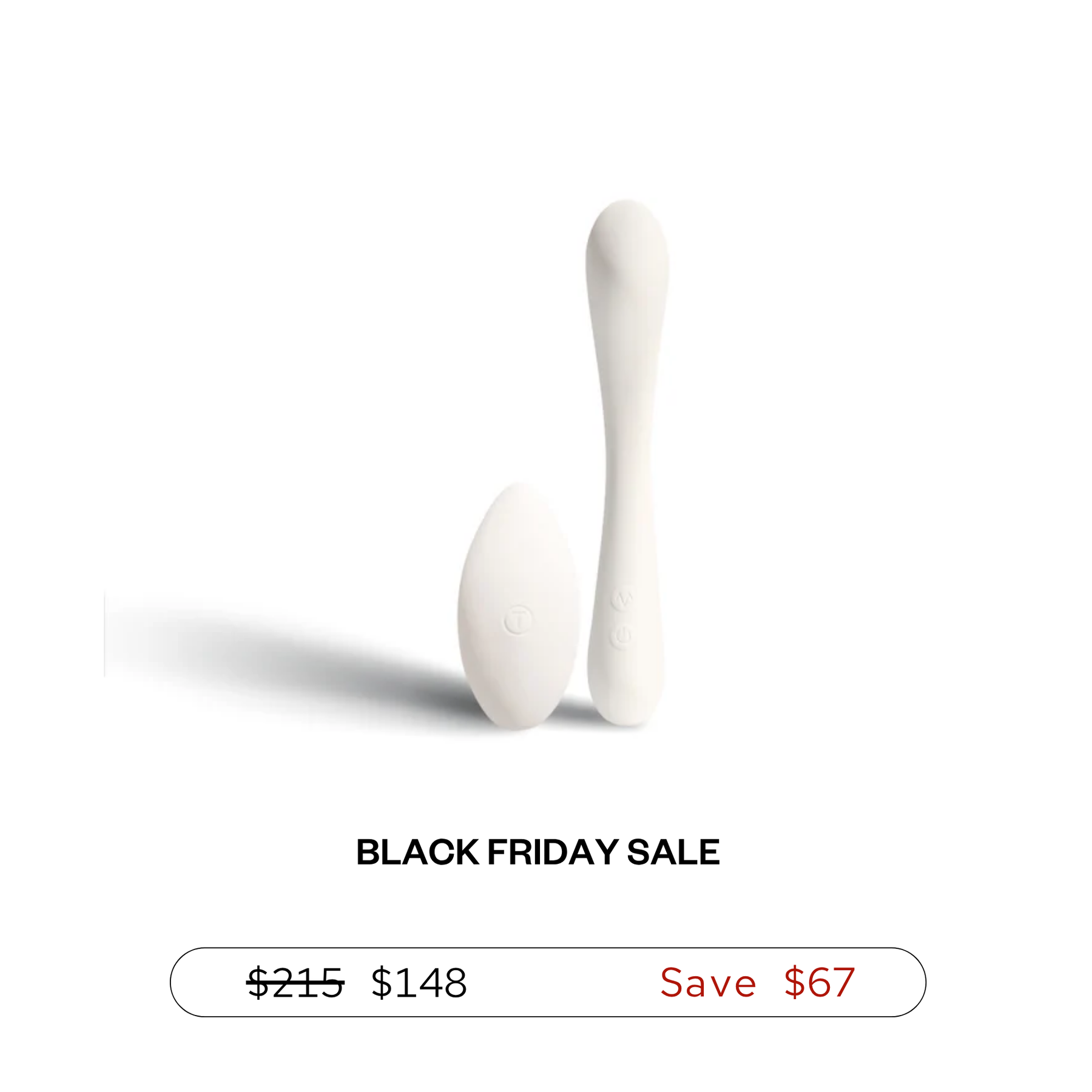This screenshot has height=1092, width=1092.
Task: Click the crossed-out $215 original price
Action: pos(295,983)
